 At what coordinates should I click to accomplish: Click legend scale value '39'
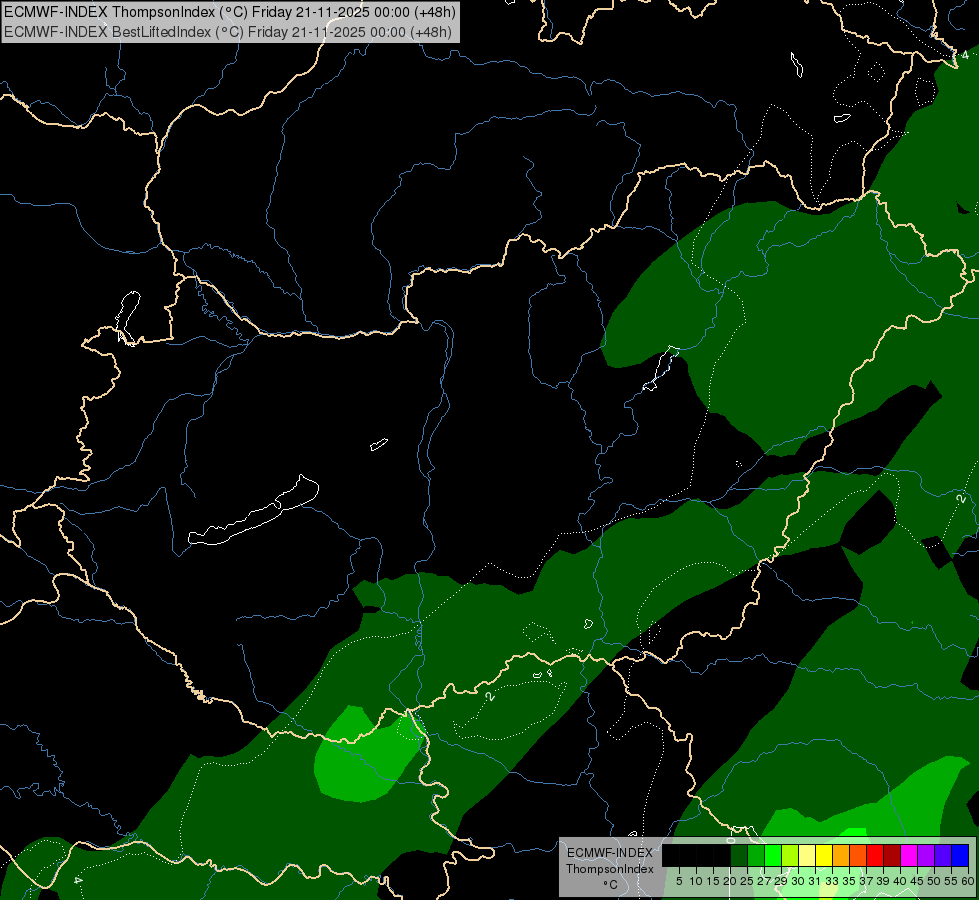click(883, 881)
